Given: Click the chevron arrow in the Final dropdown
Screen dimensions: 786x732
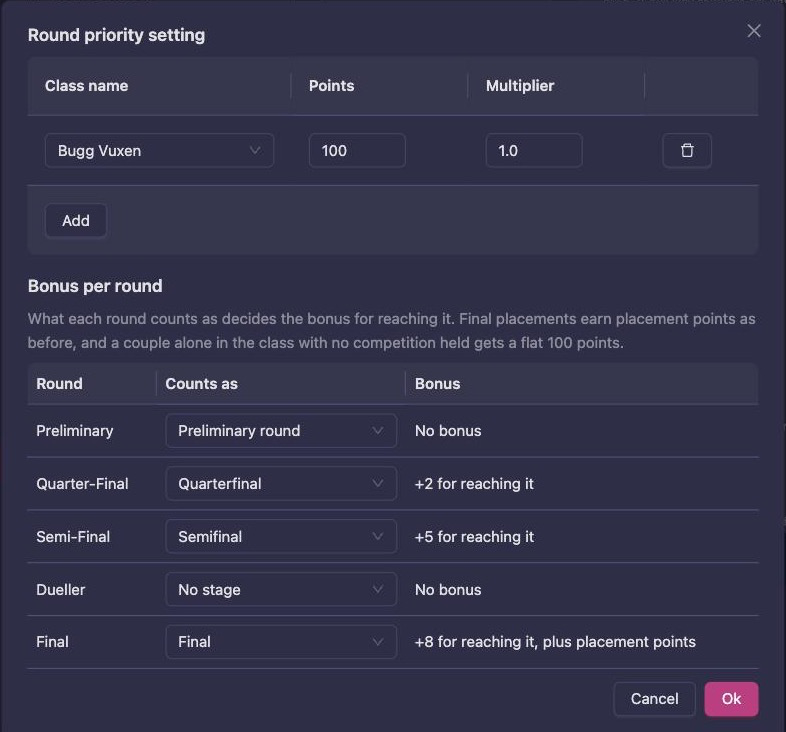Looking at the screenshot, I should [x=377, y=642].
